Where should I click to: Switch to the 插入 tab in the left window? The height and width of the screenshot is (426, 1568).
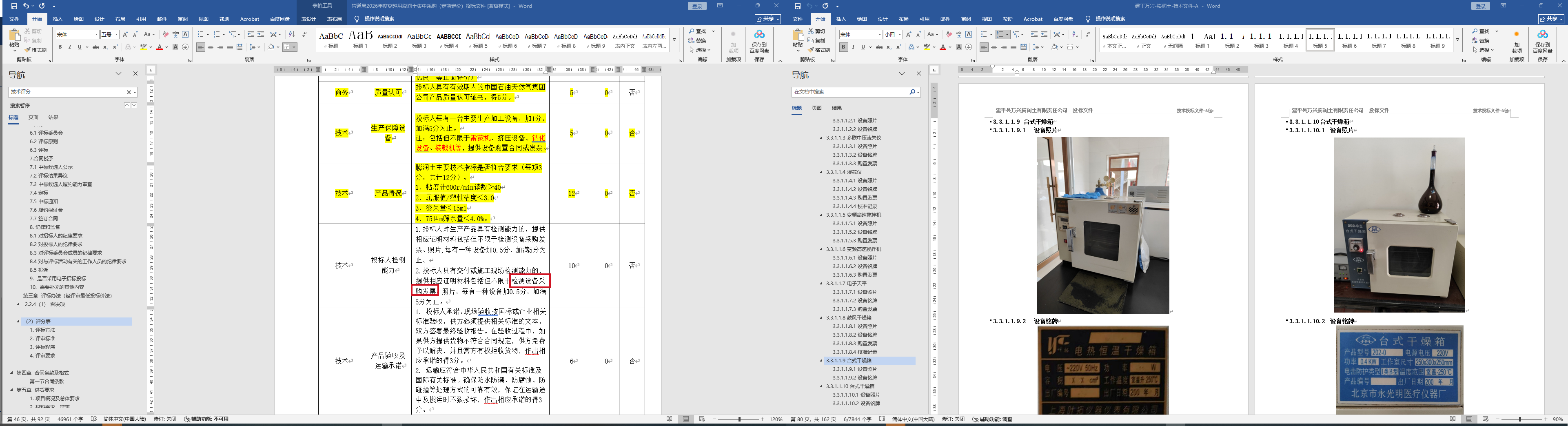pyautogui.click(x=58, y=20)
